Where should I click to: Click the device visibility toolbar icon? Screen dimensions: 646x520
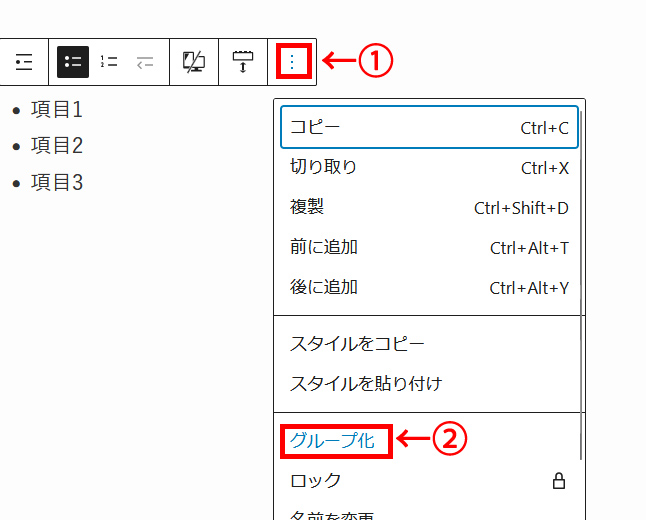(x=193, y=61)
